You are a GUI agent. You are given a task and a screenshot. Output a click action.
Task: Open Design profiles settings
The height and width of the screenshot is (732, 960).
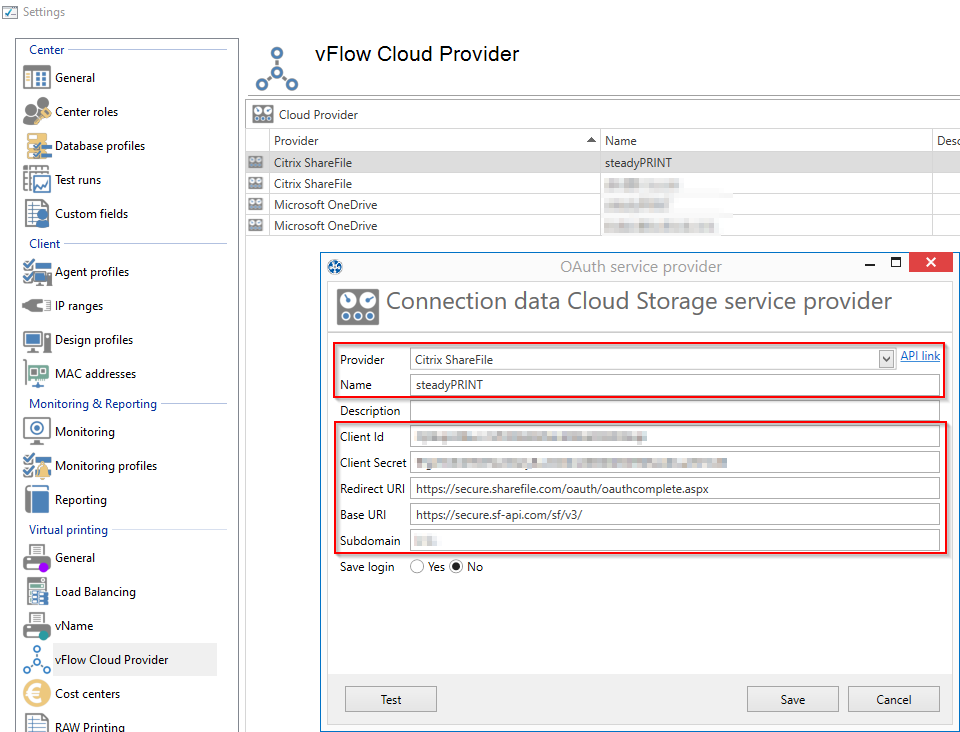click(x=94, y=340)
